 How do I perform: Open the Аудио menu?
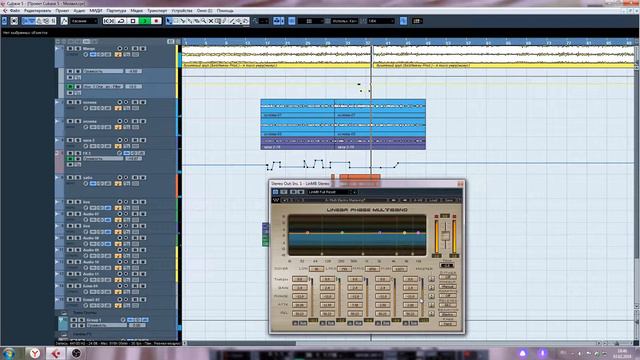(79, 10)
